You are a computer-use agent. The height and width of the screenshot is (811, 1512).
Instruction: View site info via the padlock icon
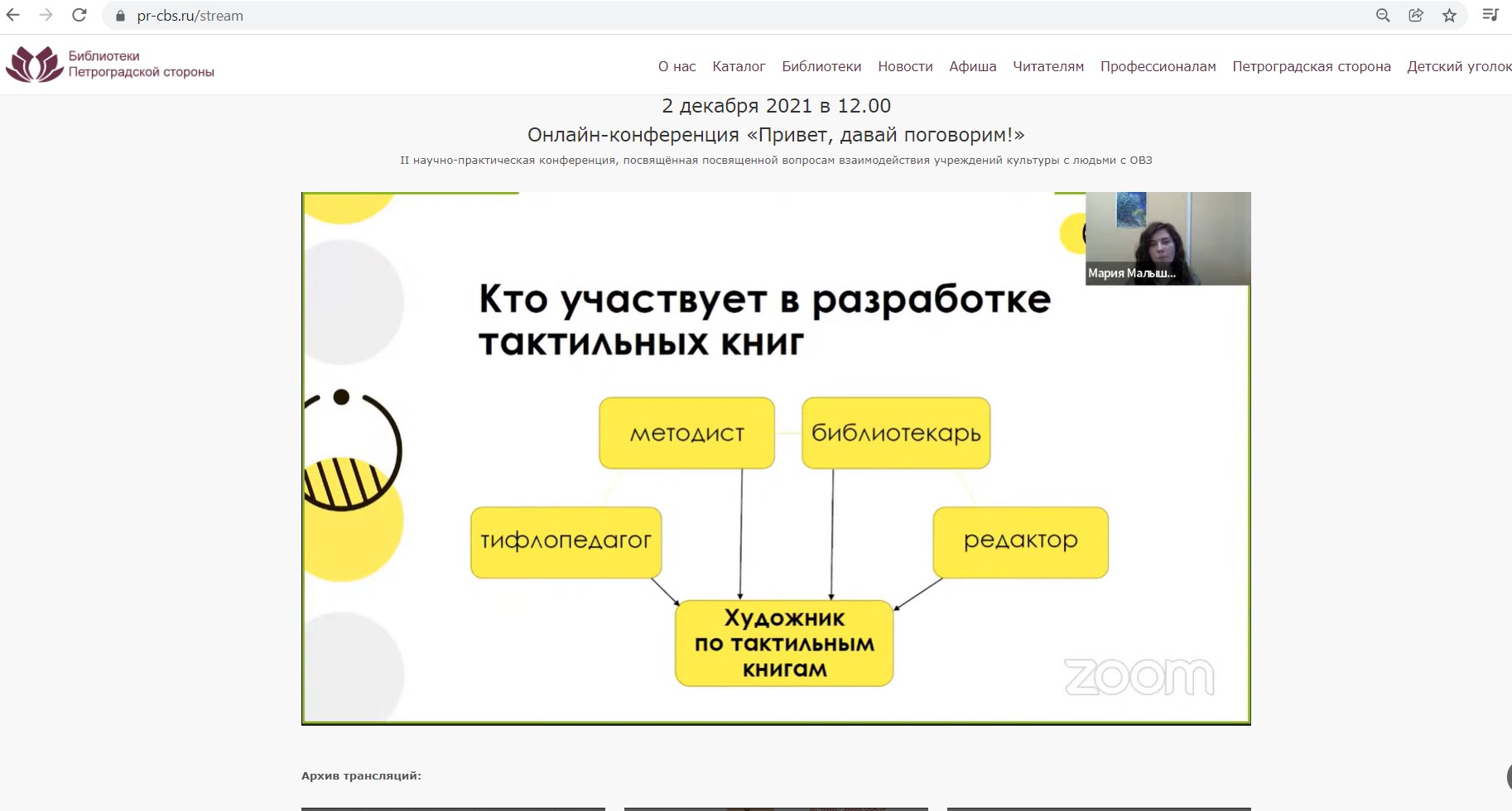point(120,16)
